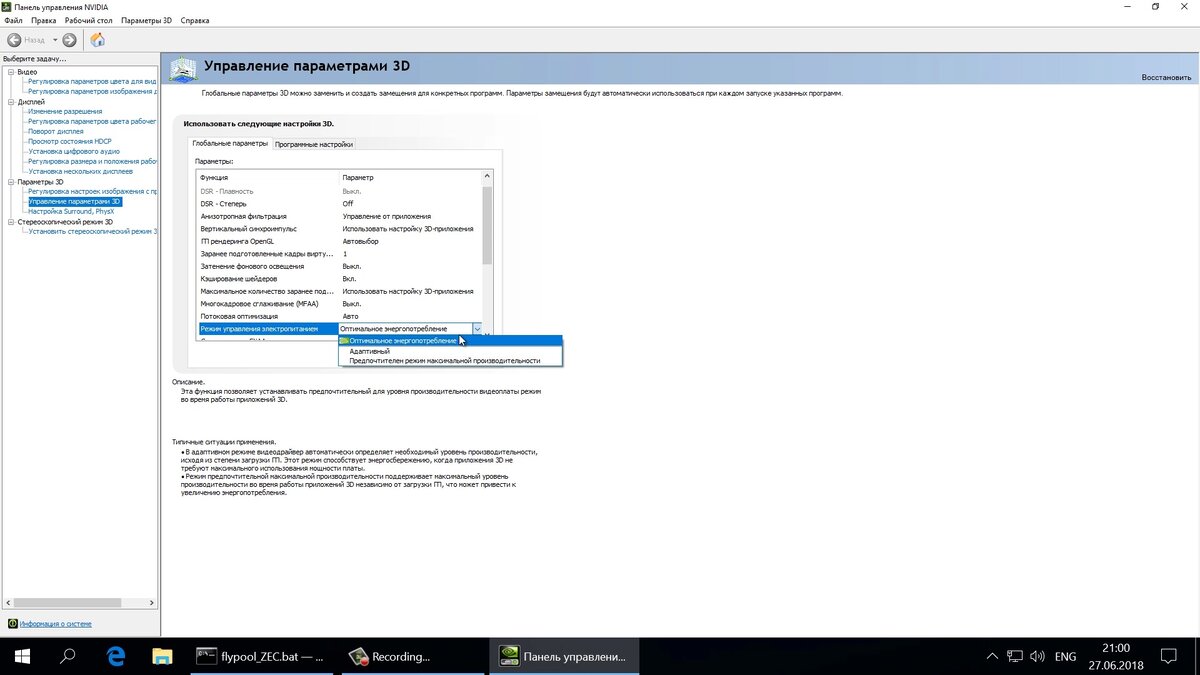Screen dimensions: 1200x675
Task: Click the Восстановить button
Action: pos(1166,78)
